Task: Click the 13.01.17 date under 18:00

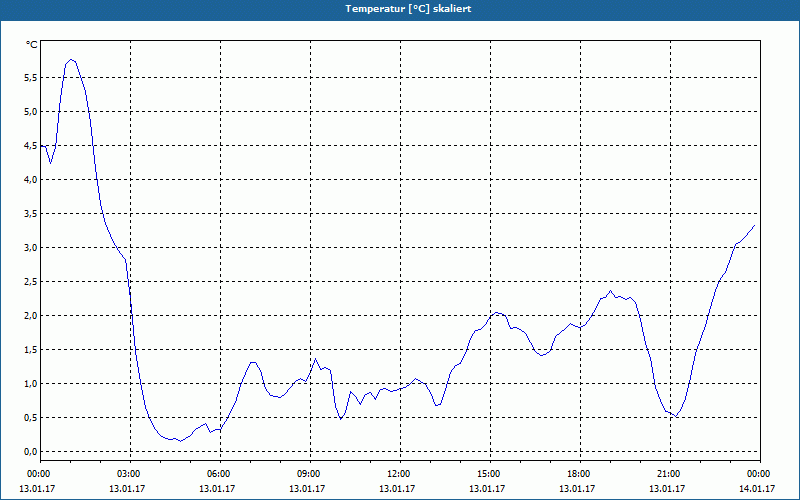Action: [577, 489]
